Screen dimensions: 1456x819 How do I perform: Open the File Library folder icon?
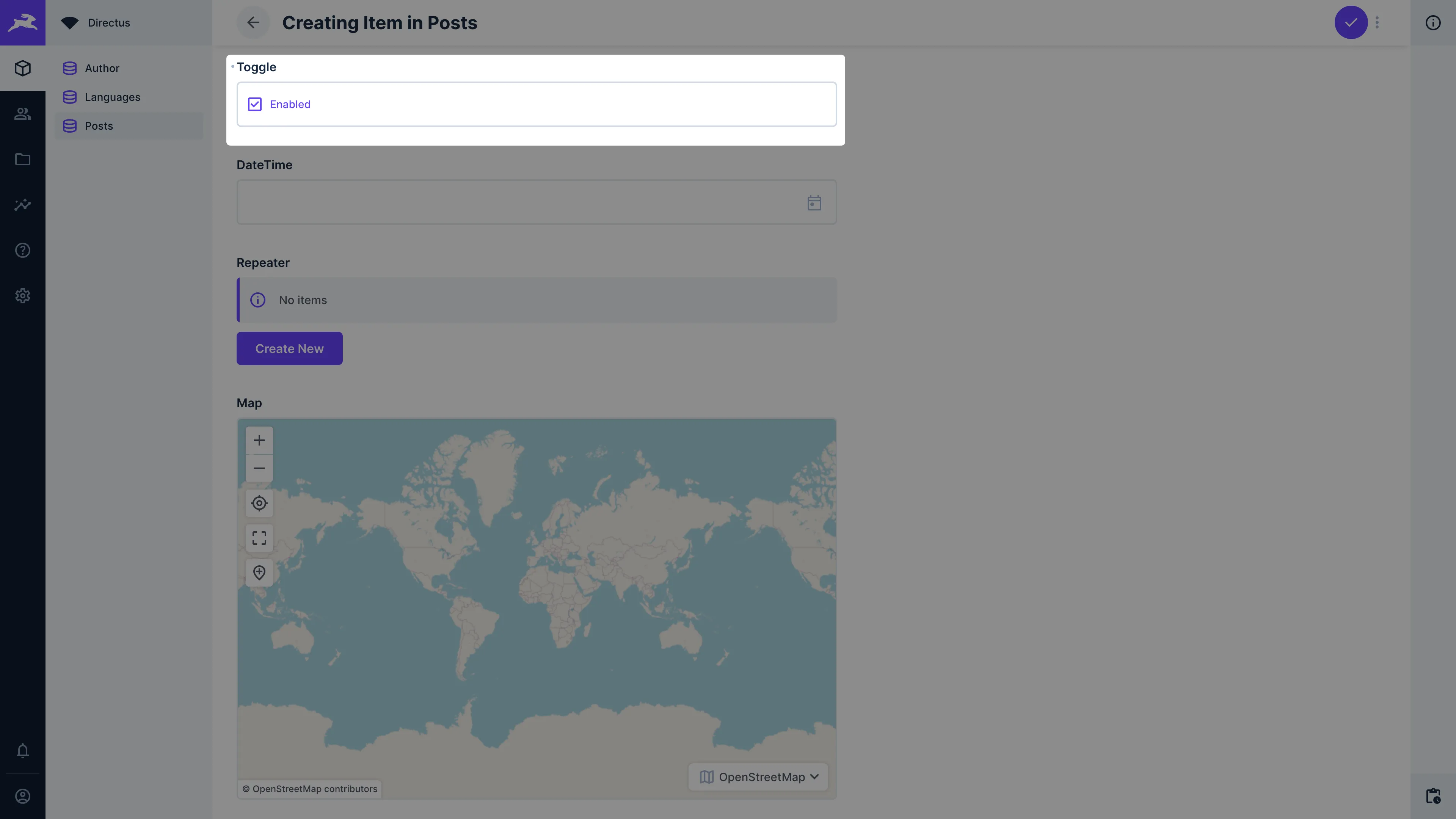[23, 159]
